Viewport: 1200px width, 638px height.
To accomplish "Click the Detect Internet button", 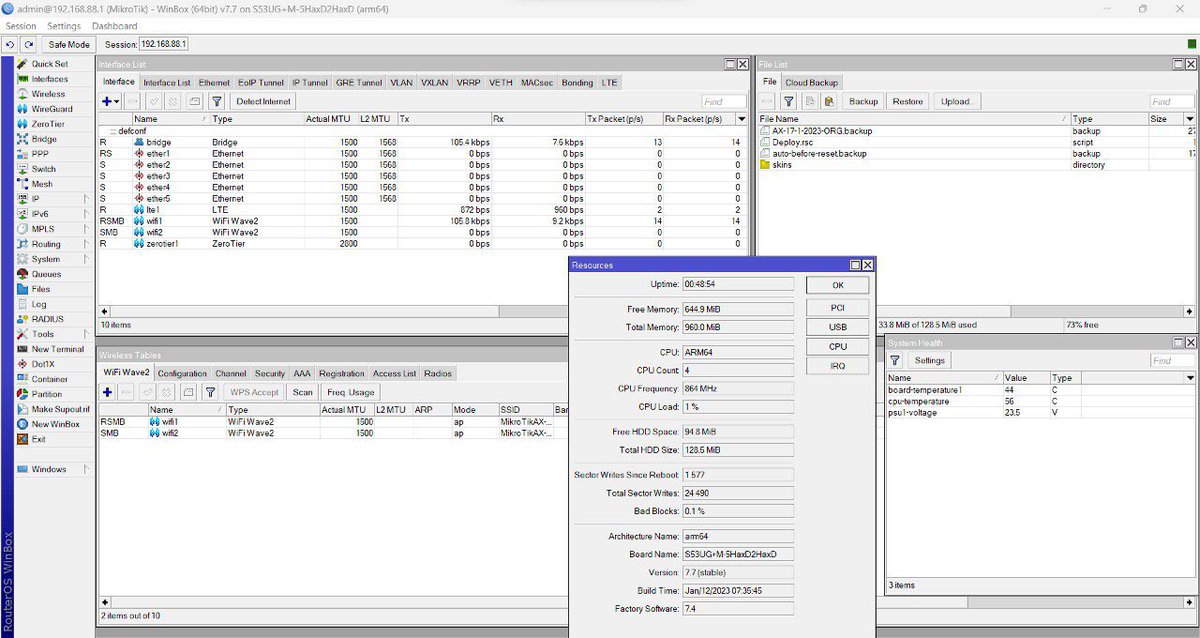I will 263,101.
